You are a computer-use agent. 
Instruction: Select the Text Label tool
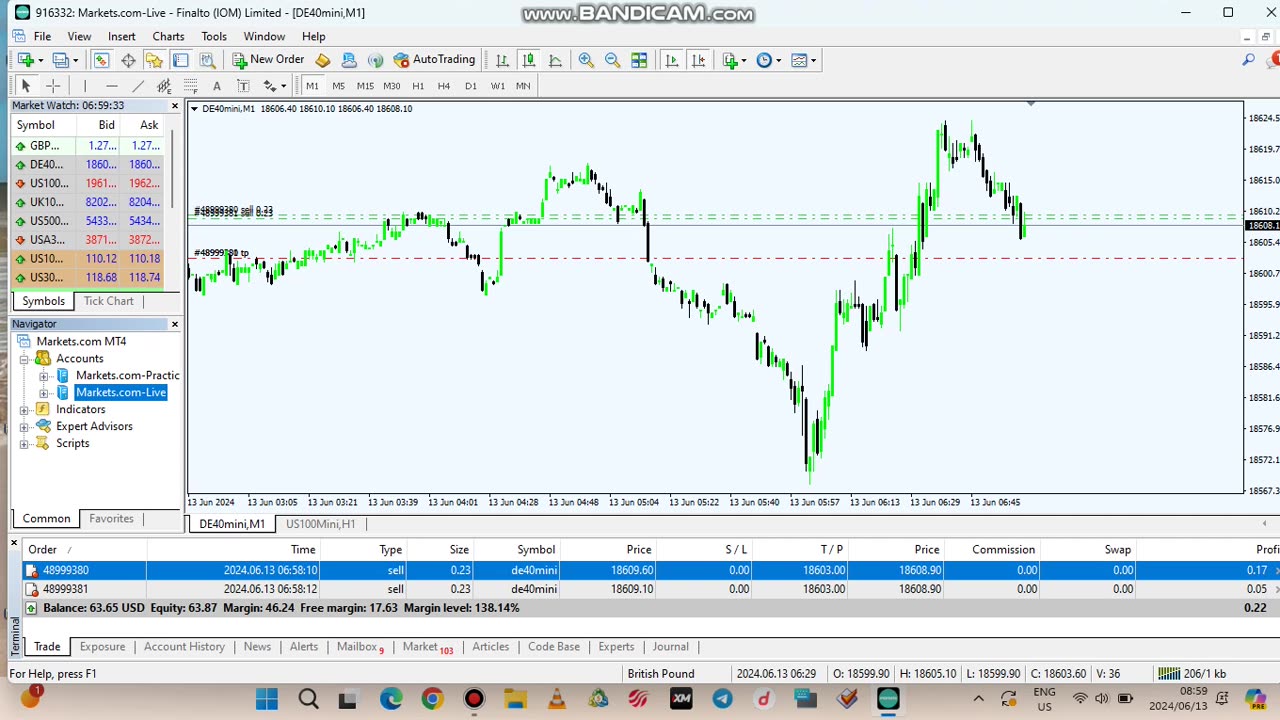coord(243,86)
